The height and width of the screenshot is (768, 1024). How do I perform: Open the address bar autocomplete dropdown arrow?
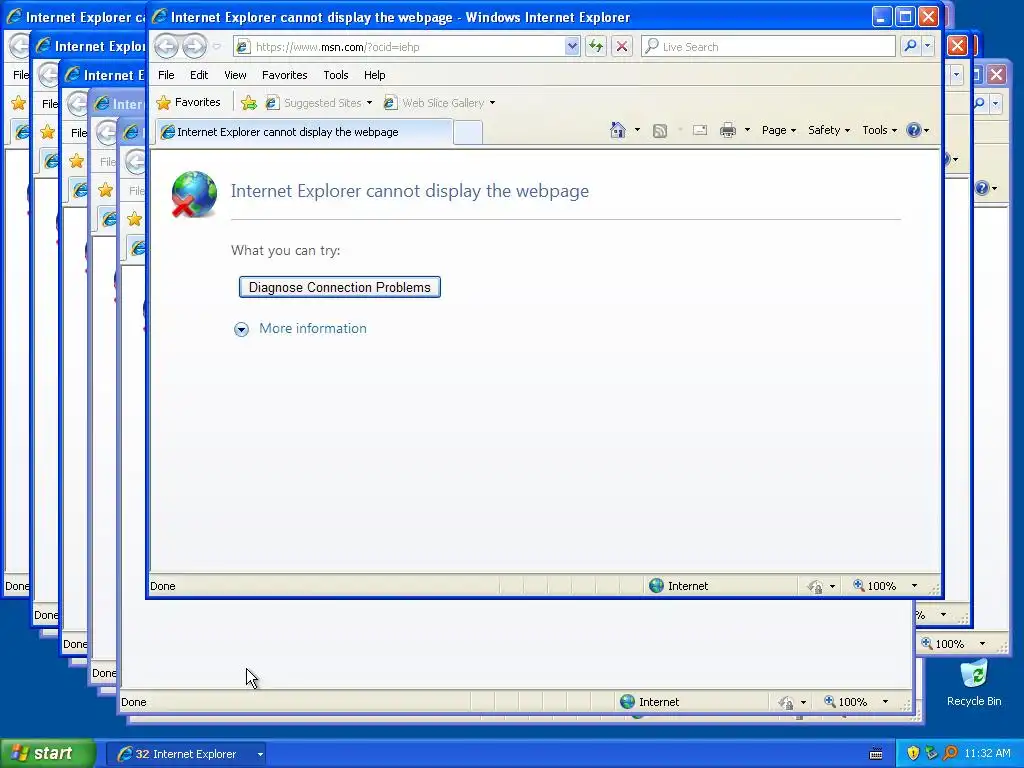tap(572, 46)
